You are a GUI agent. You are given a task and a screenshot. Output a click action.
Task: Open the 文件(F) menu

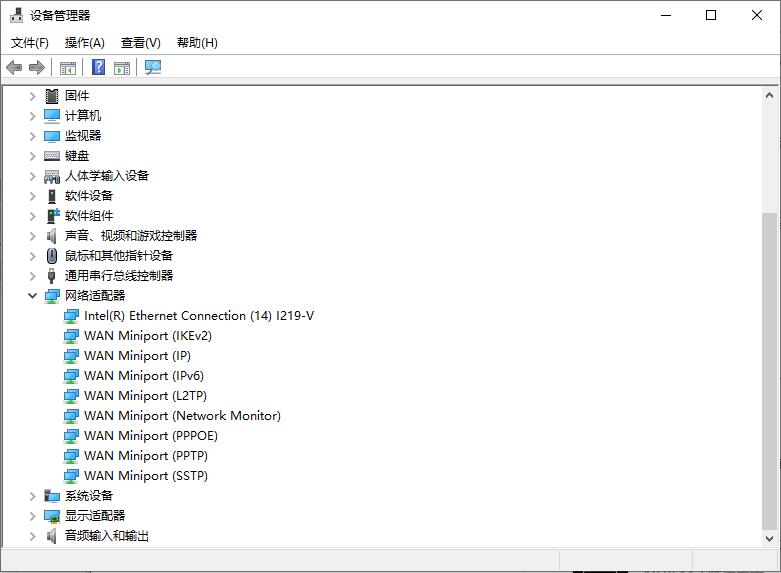pyautogui.click(x=30, y=43)
